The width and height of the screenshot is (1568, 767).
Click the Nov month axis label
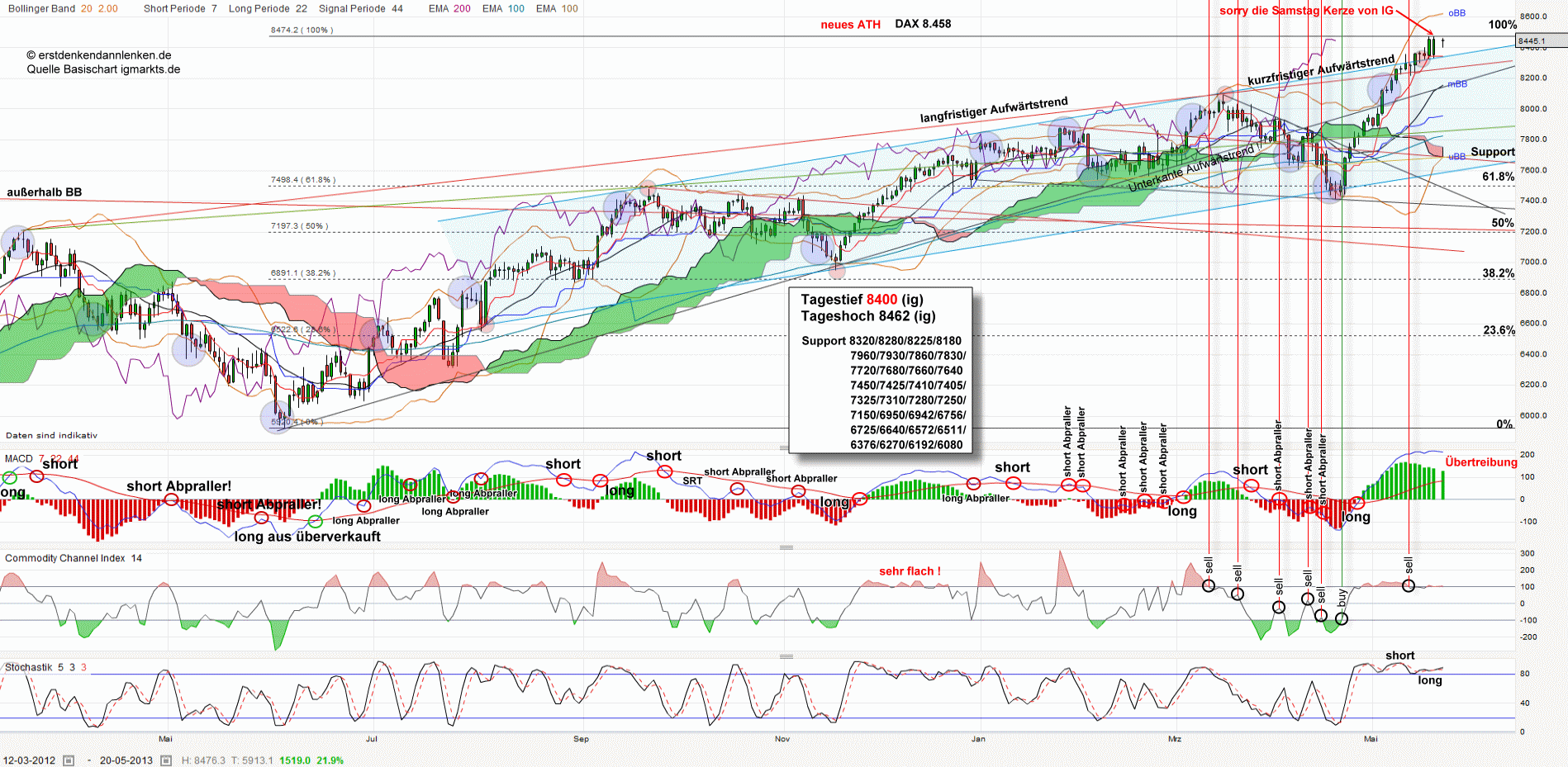tap(782, 739)
